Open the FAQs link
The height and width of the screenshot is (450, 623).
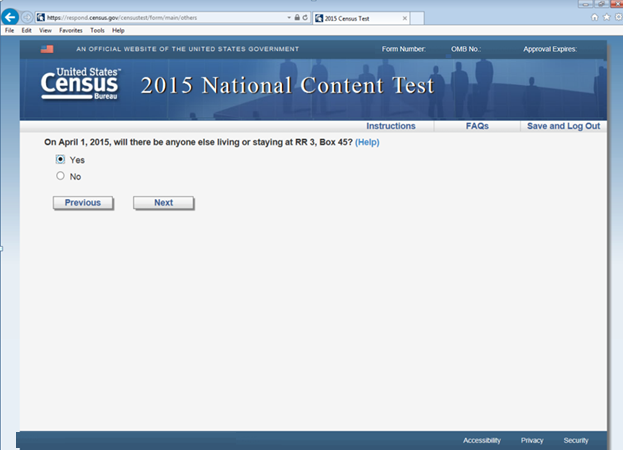pos(477,126)
